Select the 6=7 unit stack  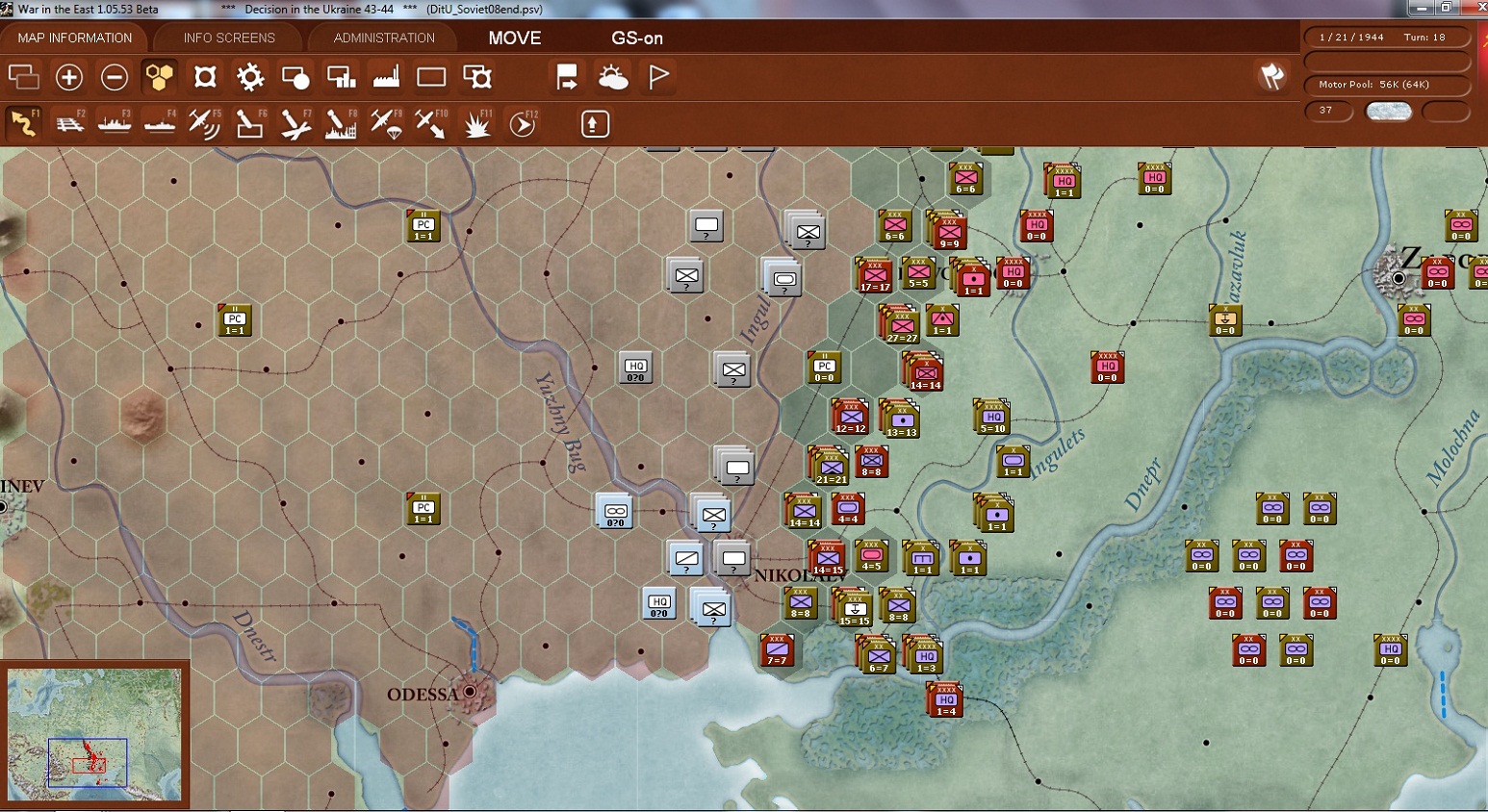(877, 655)
